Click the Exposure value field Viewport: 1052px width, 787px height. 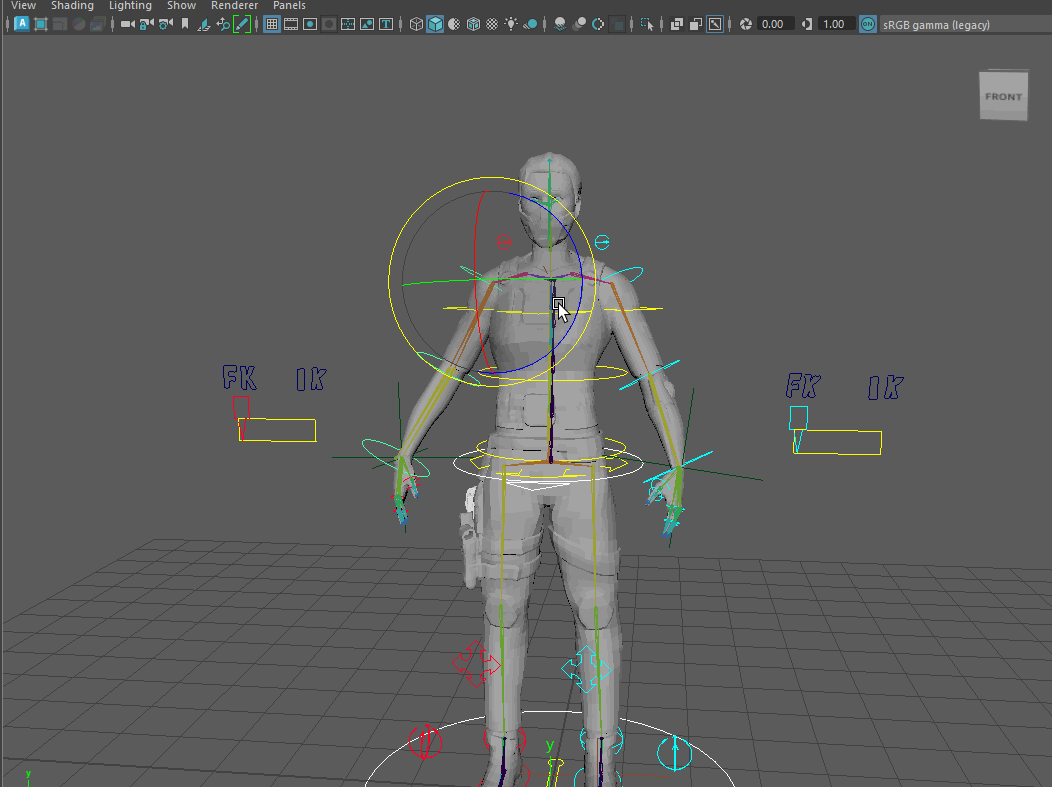pos(775,24)
